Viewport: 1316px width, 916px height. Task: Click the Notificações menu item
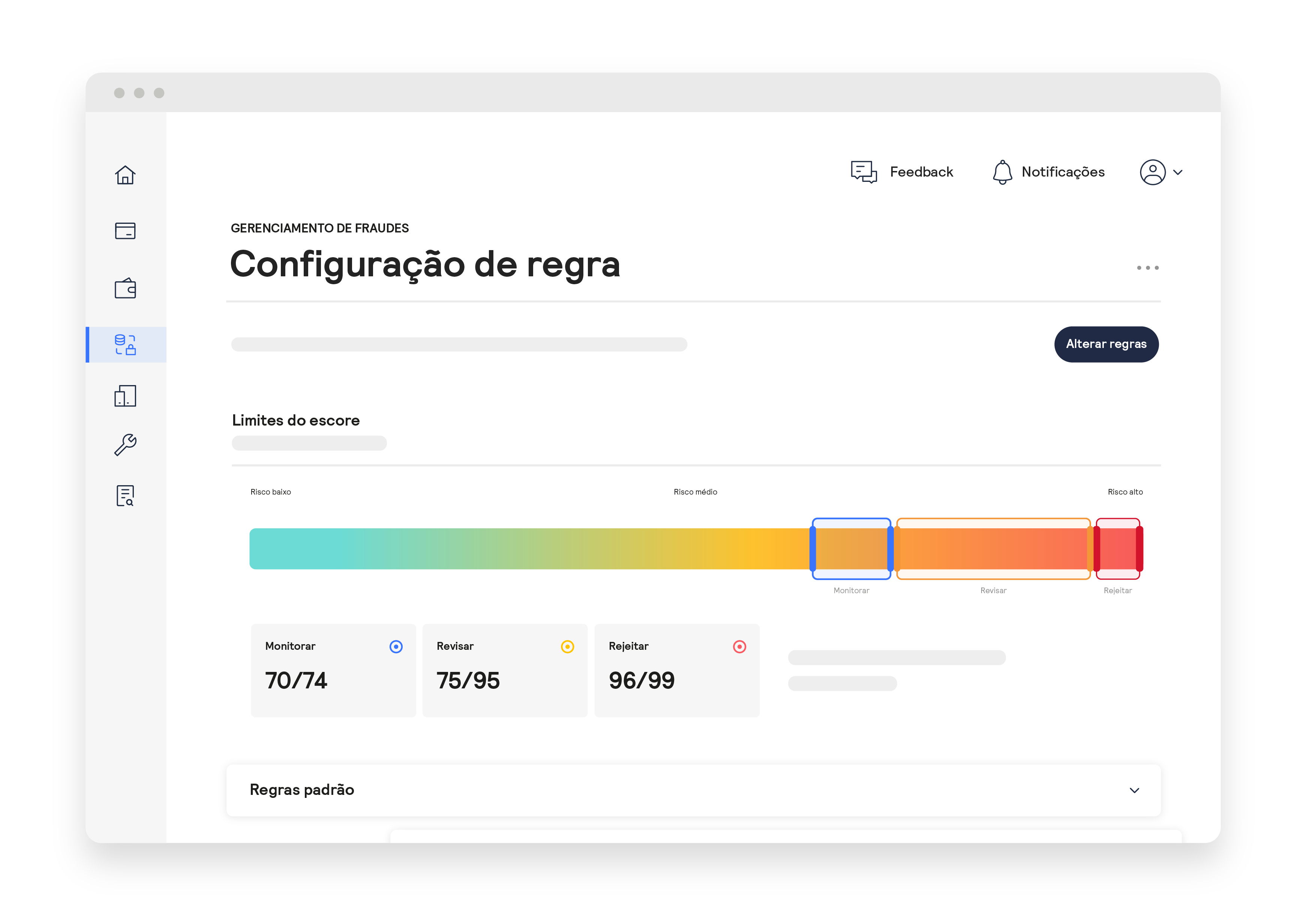pyautogui.click(x=1063, y=171)
